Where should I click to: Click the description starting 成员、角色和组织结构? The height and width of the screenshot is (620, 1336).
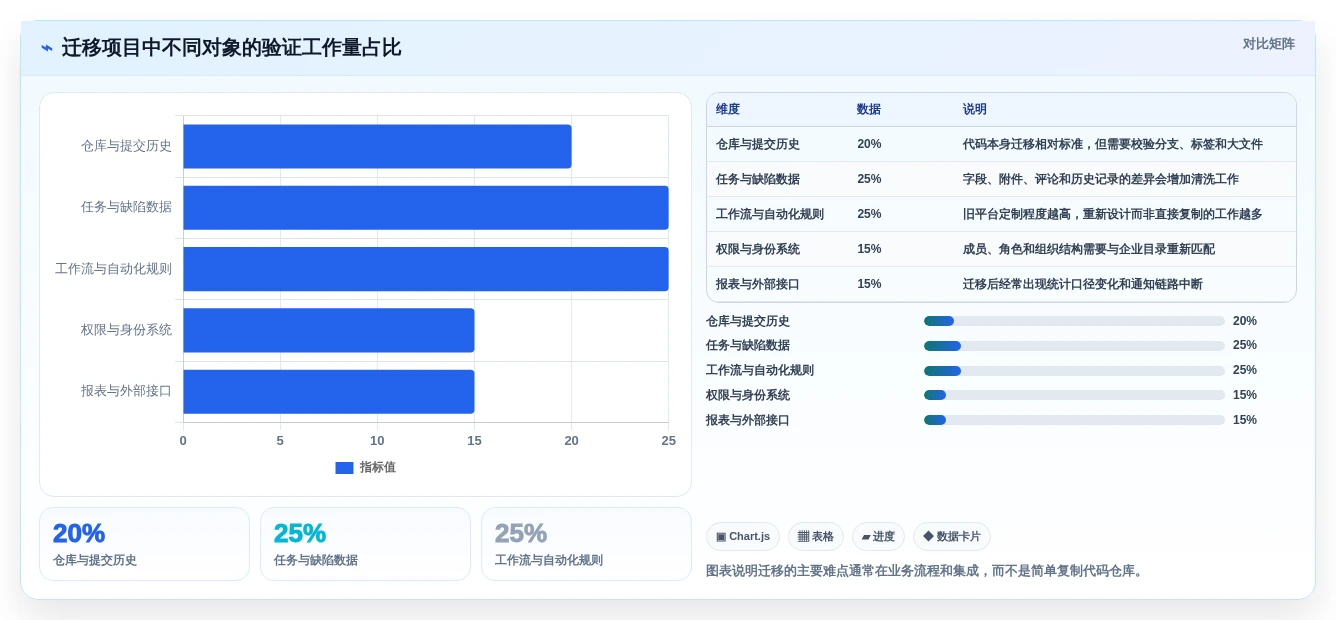coord(1089,249)
